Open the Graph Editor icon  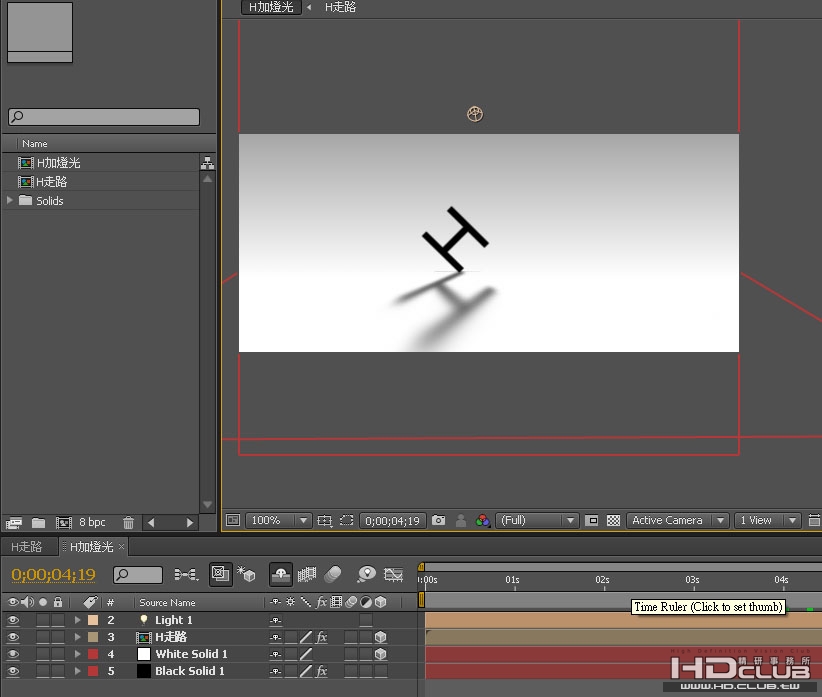pos(393,574)
